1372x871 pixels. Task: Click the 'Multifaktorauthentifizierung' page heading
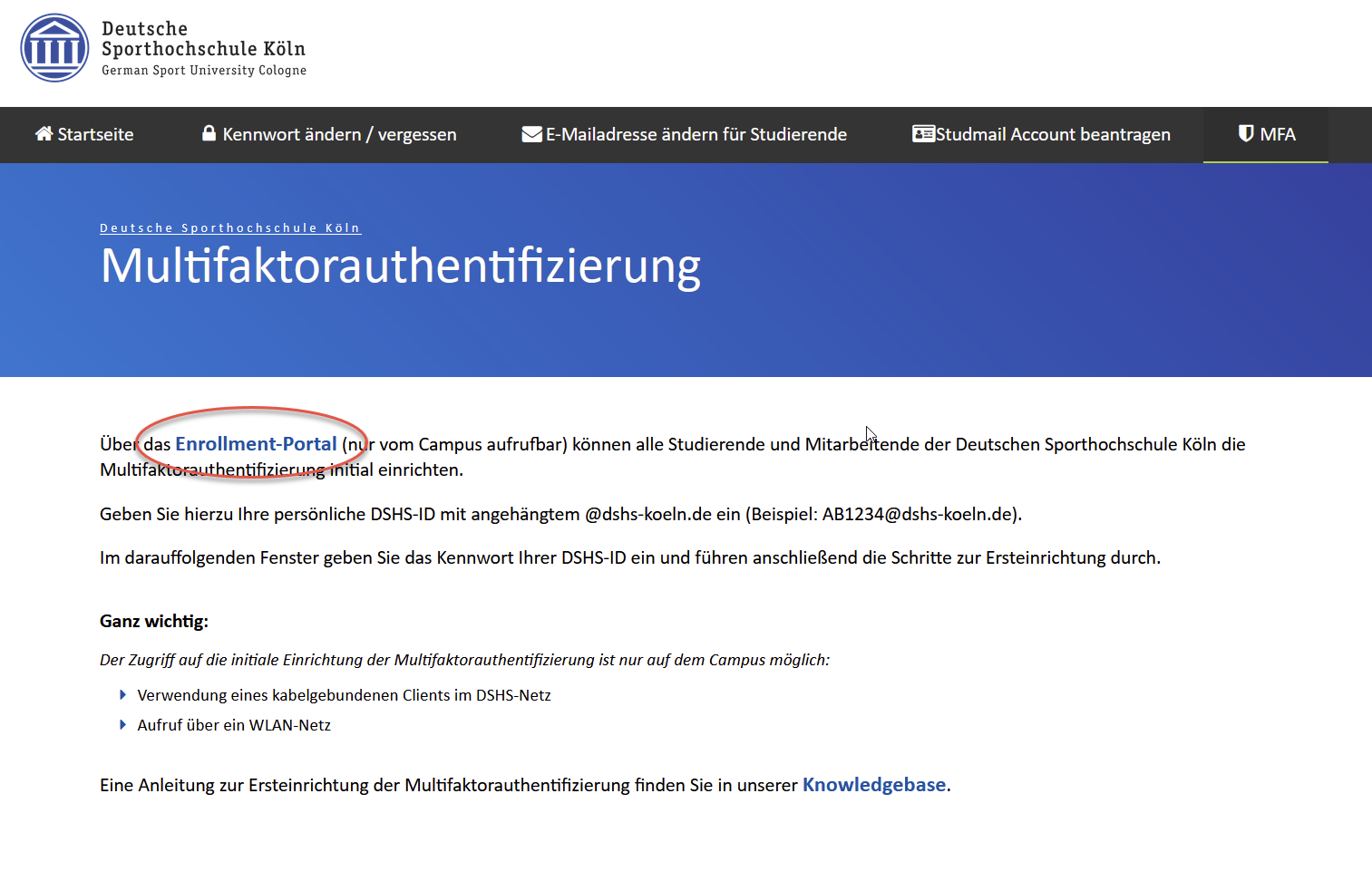click(400, 266)
